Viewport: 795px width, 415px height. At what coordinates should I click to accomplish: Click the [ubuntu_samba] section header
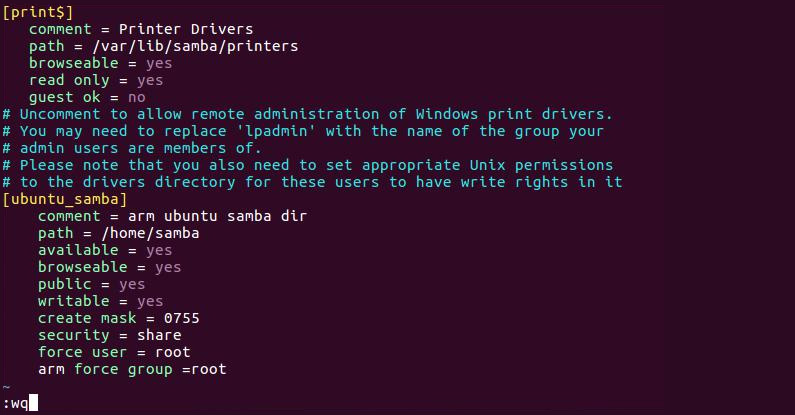click(x=65, y=199)
